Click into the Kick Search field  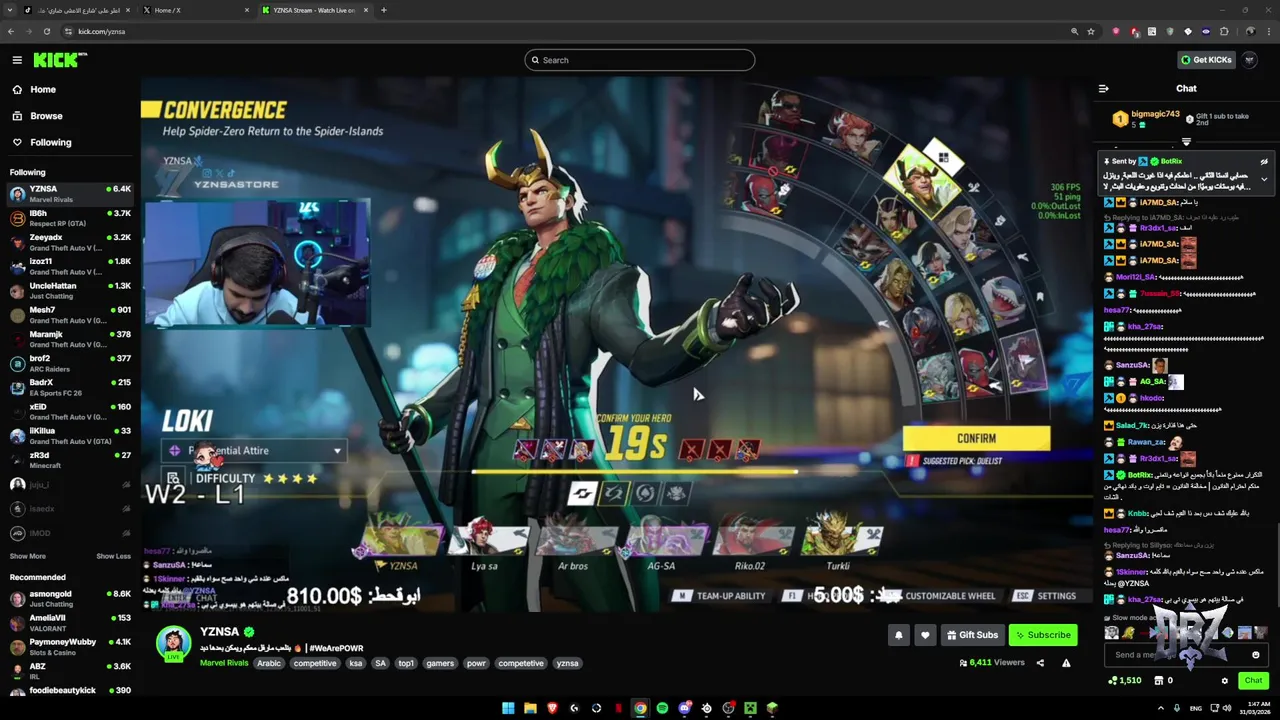(x=640, y=60)
